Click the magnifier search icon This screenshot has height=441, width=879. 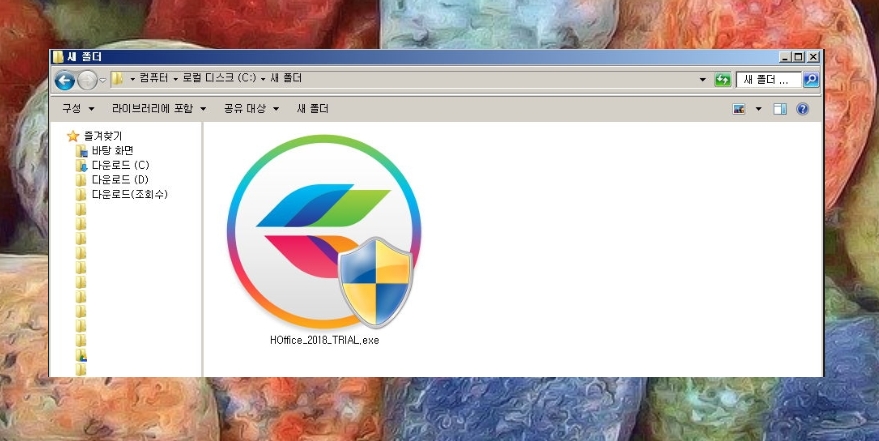811,80
